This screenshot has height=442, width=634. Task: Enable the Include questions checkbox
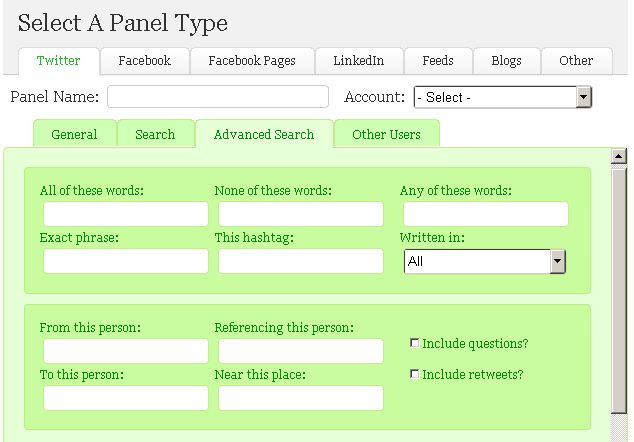pyautogui.click(x=414, y=343)
